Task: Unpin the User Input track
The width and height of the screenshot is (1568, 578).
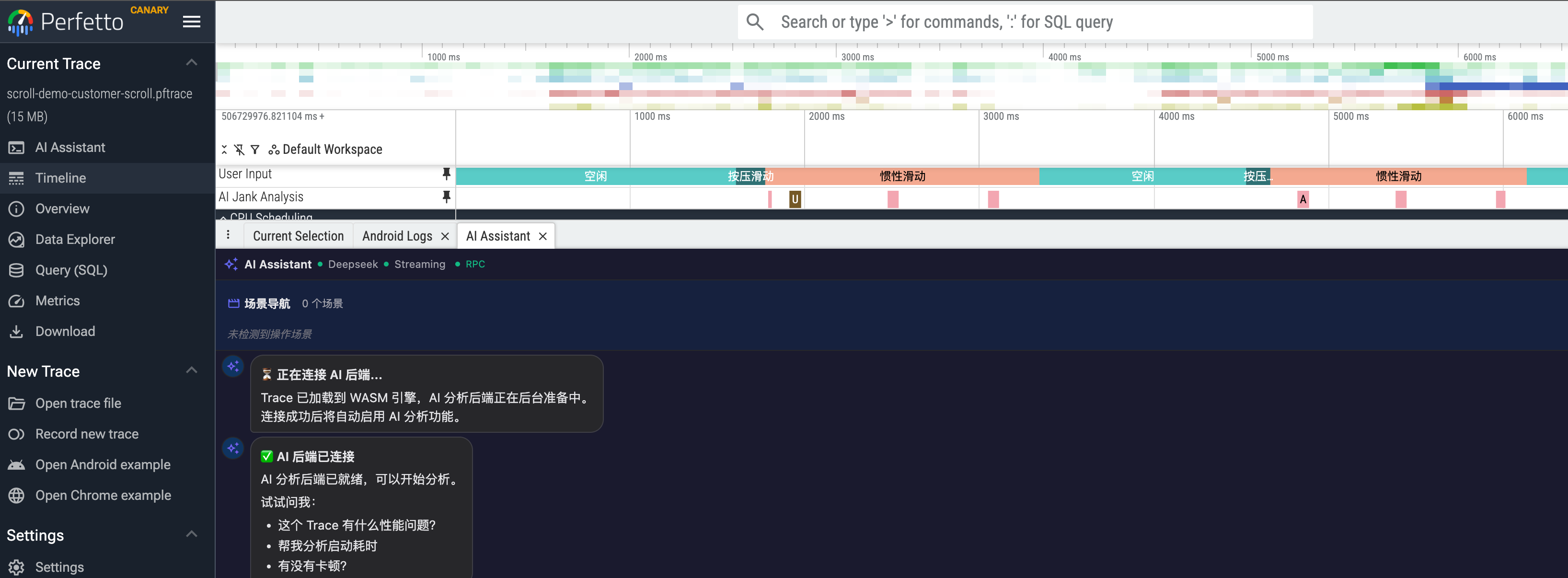Action: pyautogui.click(x=448, y=174)
